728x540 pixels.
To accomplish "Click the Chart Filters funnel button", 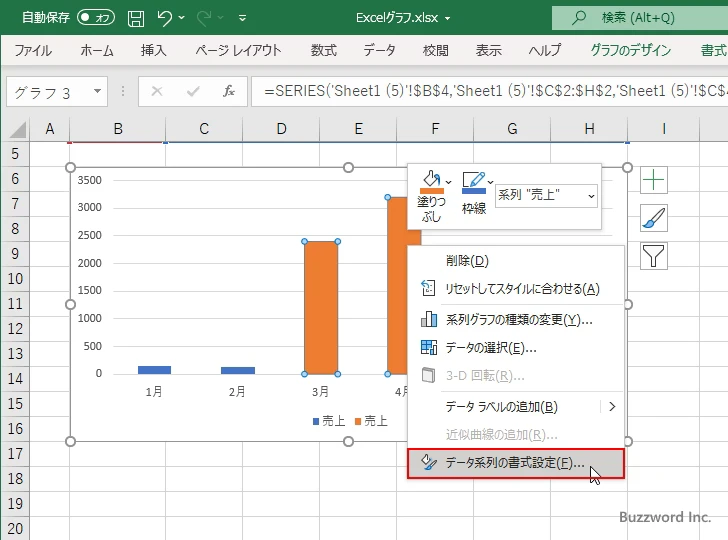I will coord(654,256).
